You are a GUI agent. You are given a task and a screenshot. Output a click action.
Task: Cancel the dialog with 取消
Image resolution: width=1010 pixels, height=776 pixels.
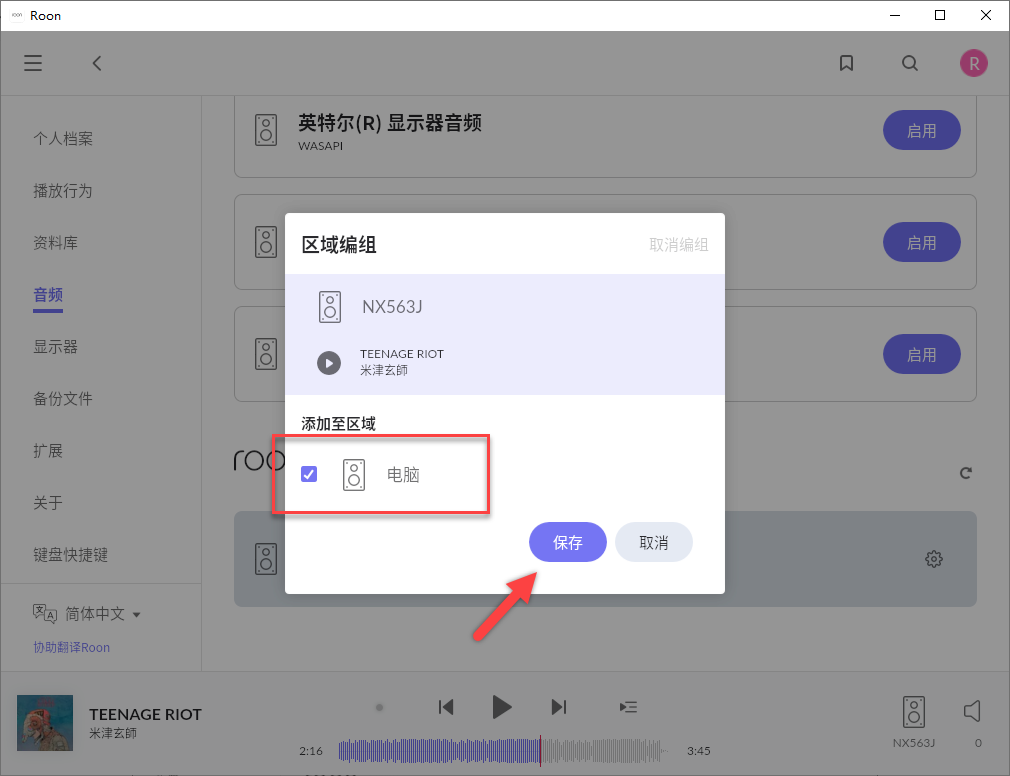(653, 542)
